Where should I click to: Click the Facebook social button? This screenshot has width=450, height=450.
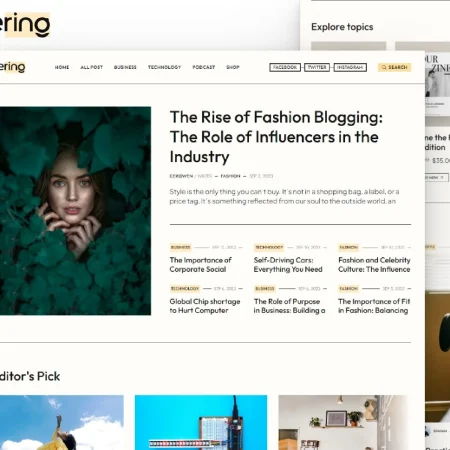pyautogui.click(x=285, y=67)
